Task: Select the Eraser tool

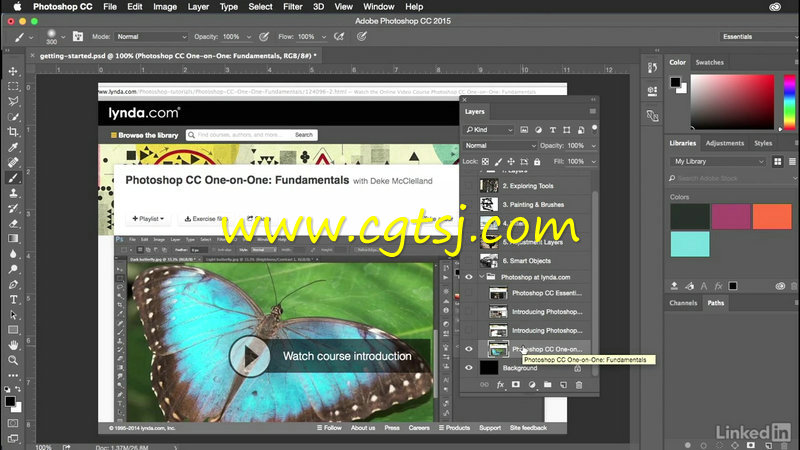Action: pyautogui.click(x=13, y=223)
